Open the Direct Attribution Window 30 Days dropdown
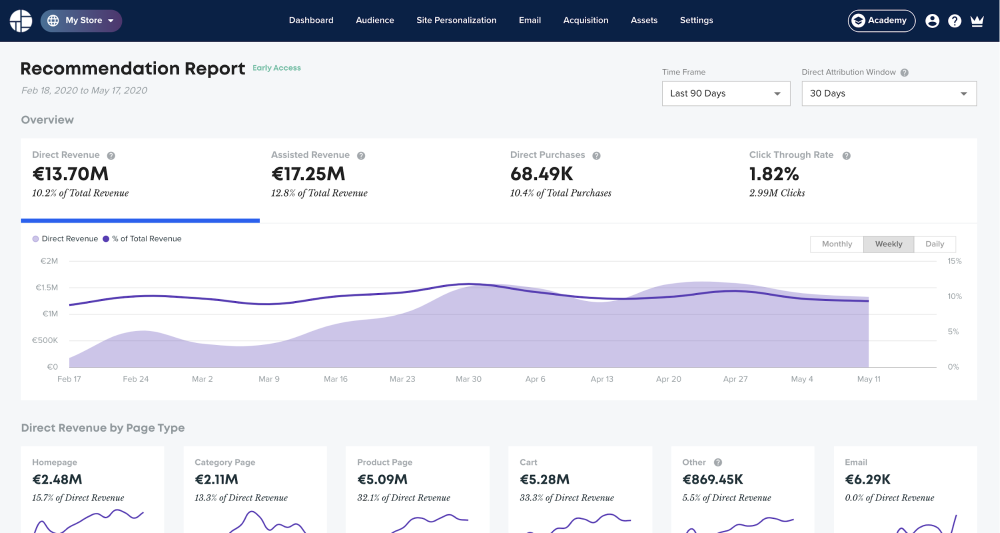The width and height of the screenshot is (1000, 533). [x=889, y=94]
